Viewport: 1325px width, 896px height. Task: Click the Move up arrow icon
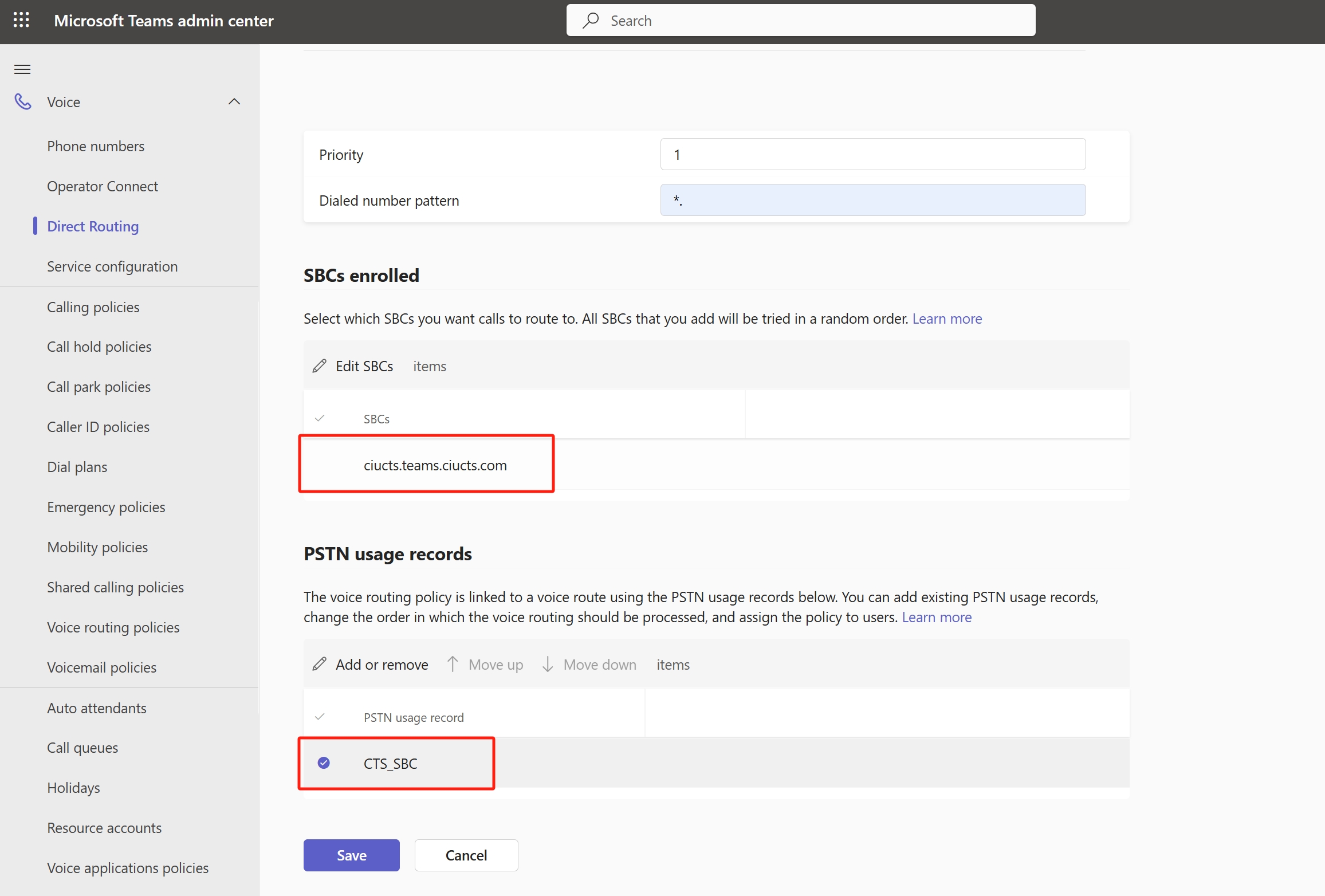click(x=453, y=665)
